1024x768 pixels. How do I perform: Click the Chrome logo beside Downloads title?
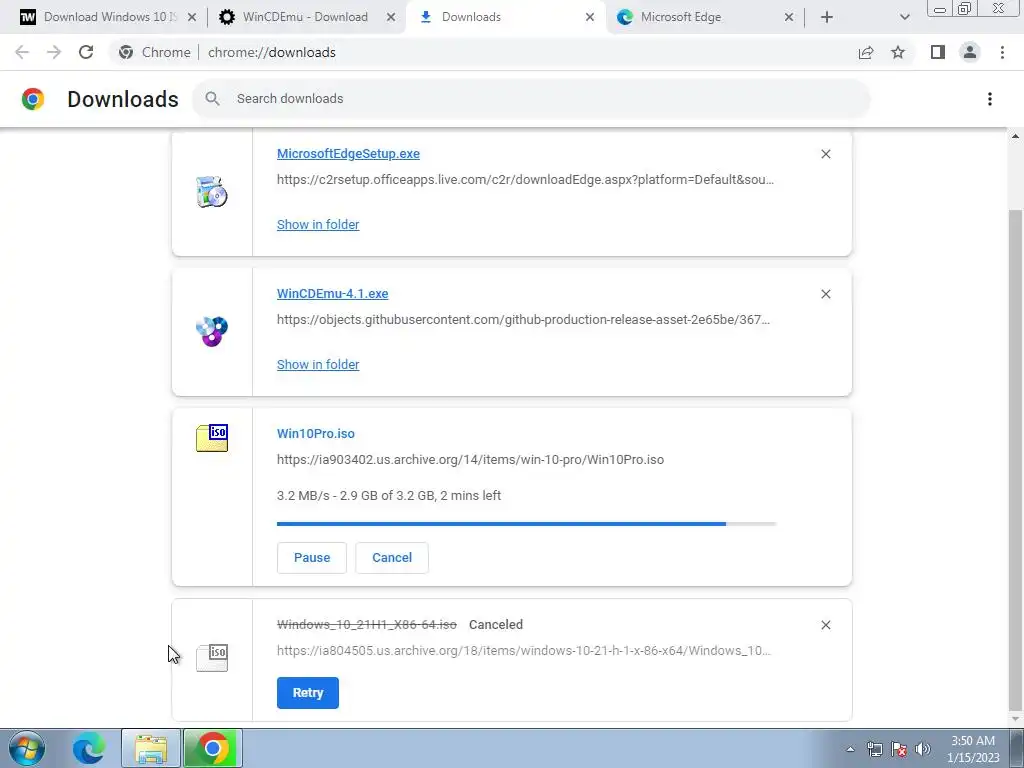point(33,99)
